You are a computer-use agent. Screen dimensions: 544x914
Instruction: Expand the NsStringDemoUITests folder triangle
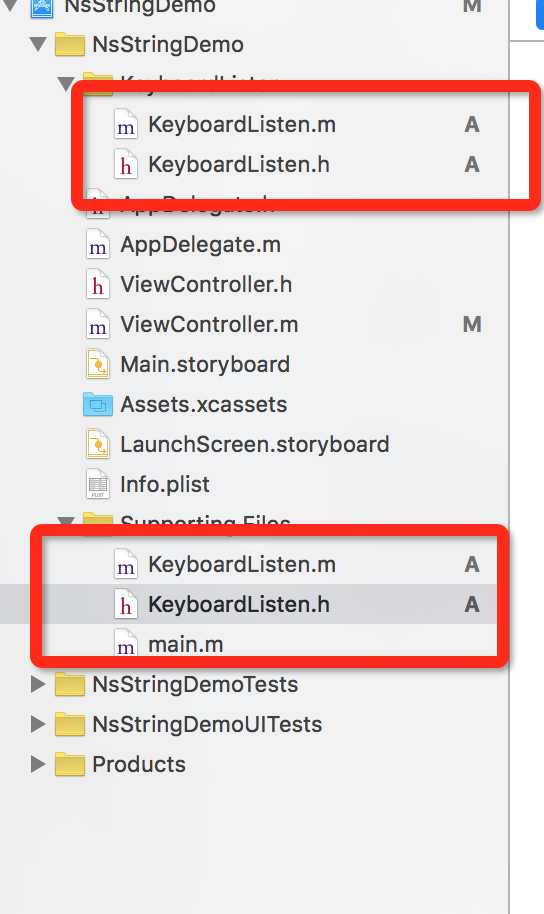coord(38,724)
